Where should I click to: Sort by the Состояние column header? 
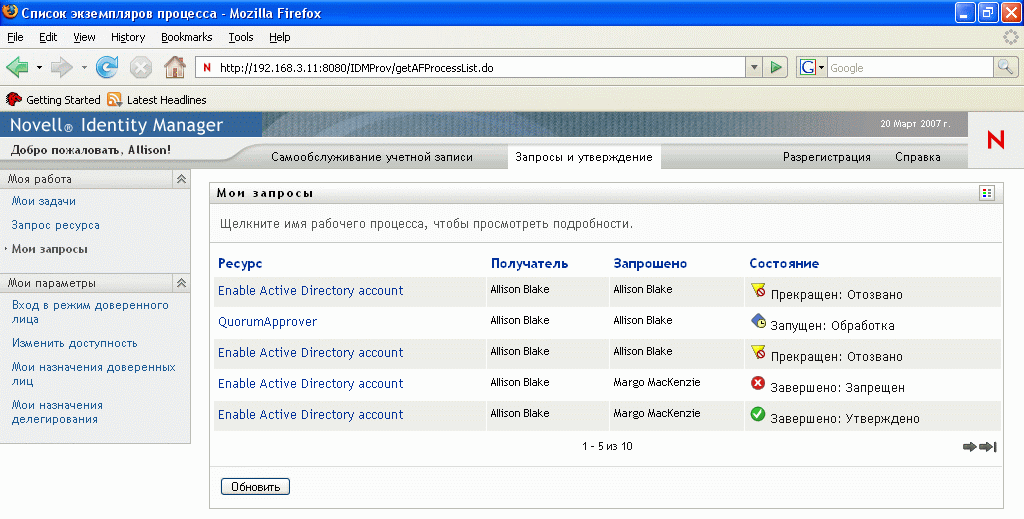pos(784,264)
